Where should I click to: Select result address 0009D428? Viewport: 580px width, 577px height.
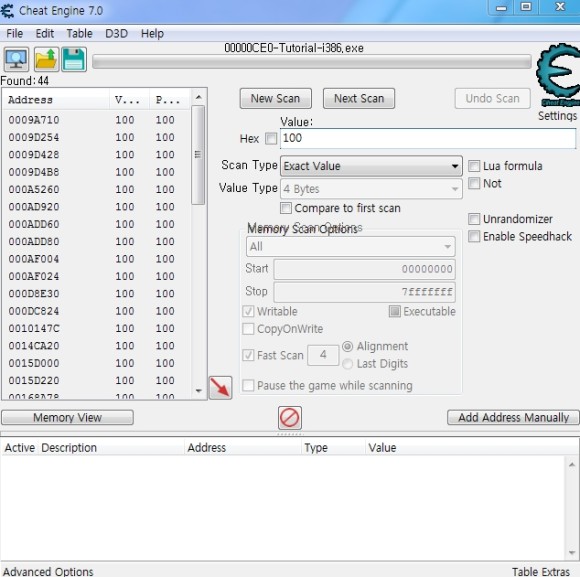pos(34,155)
